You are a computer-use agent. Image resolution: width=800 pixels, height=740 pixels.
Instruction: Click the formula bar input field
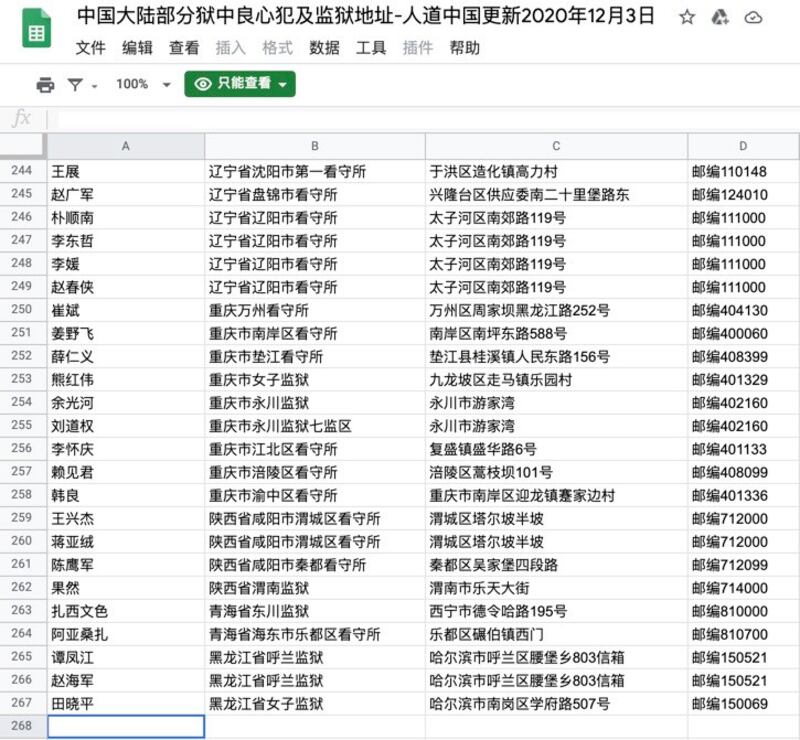tap(420, 119)
